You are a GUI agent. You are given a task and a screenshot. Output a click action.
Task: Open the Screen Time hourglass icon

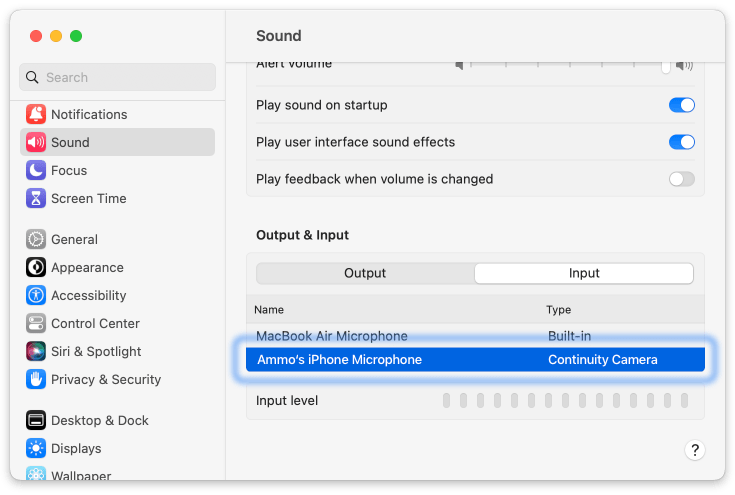coord(36,198)
